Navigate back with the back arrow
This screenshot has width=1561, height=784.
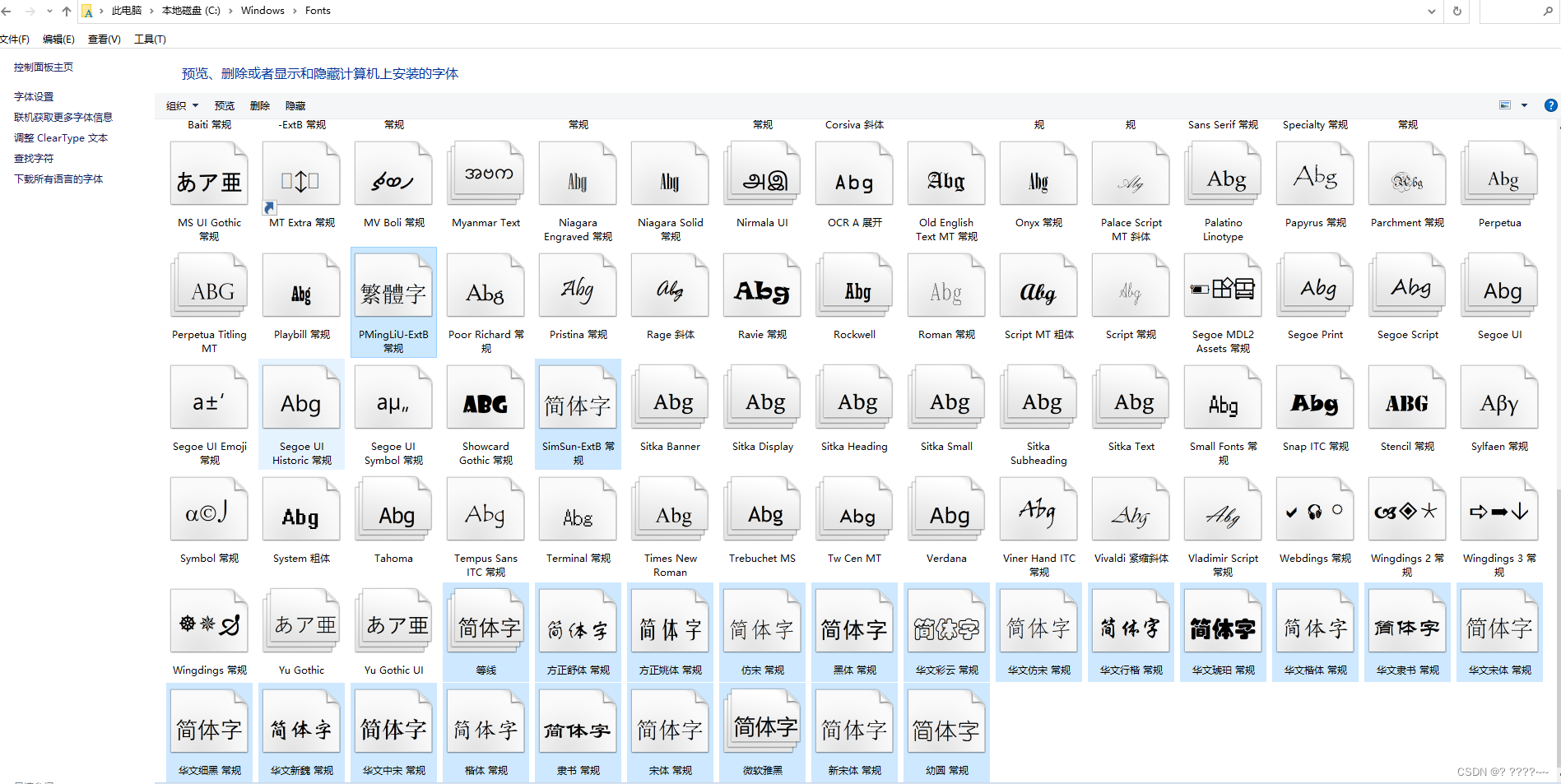7,12
